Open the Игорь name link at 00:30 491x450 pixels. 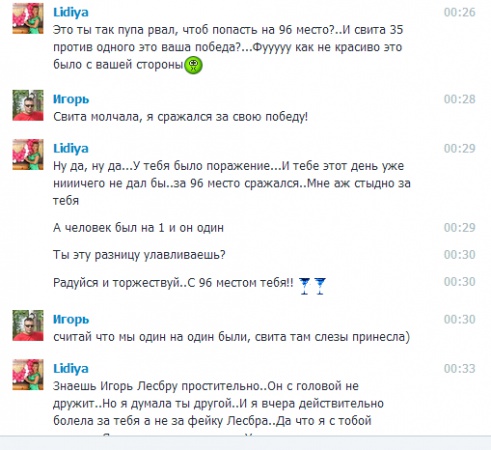[71, 319]
